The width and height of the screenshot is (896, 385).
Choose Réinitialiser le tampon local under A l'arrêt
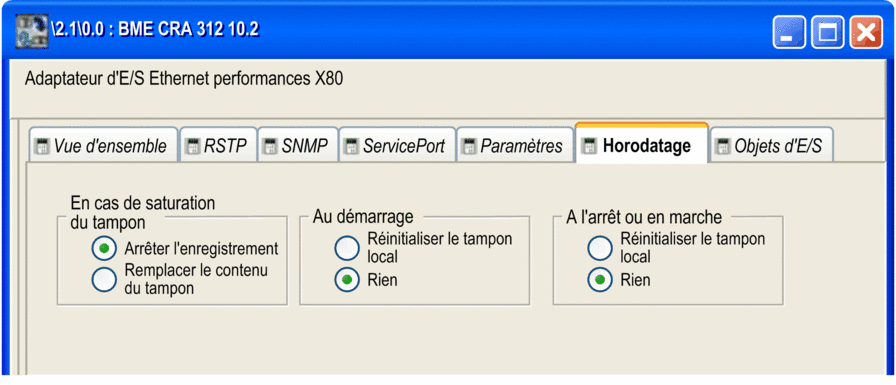click(x=600, y=248)
